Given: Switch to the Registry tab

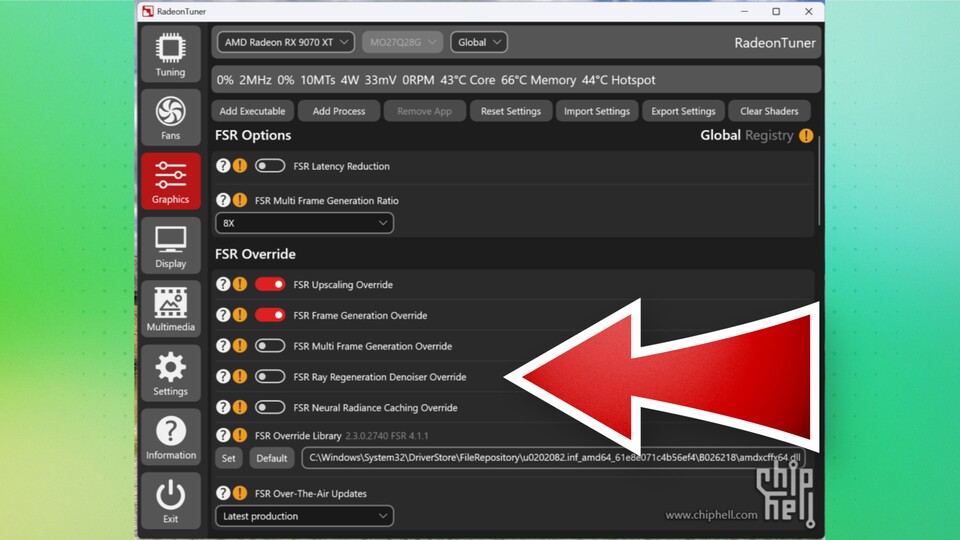Looking at the screenshot, I should coord(769,135).
